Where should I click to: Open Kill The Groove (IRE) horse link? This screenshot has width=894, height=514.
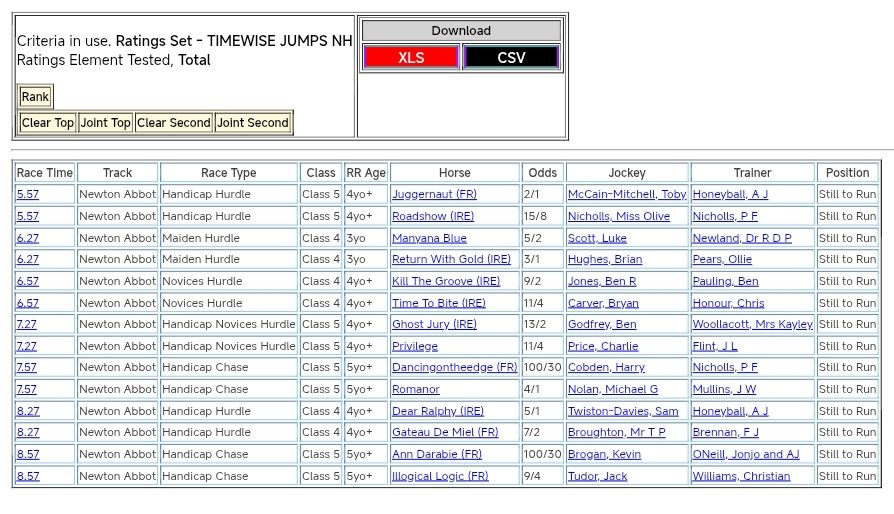445,282
